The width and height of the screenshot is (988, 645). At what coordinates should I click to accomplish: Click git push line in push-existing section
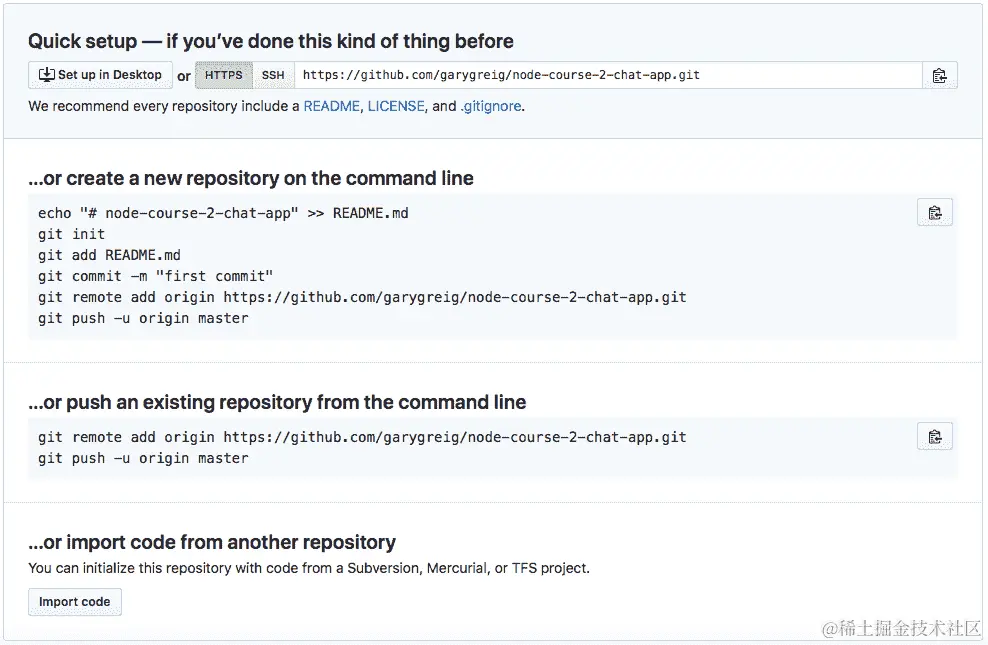(143, 458)
